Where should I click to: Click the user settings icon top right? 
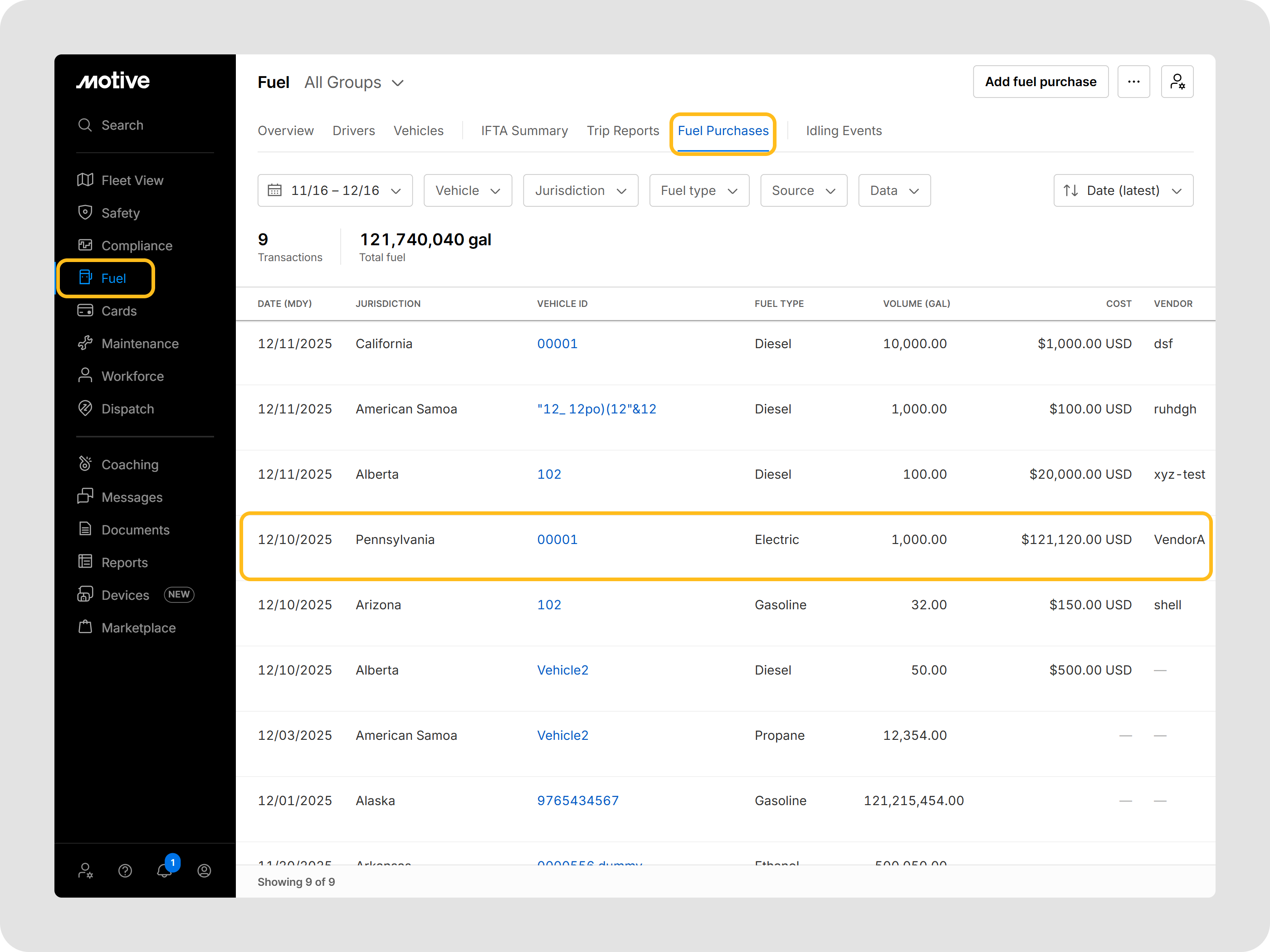point(1177,82)
